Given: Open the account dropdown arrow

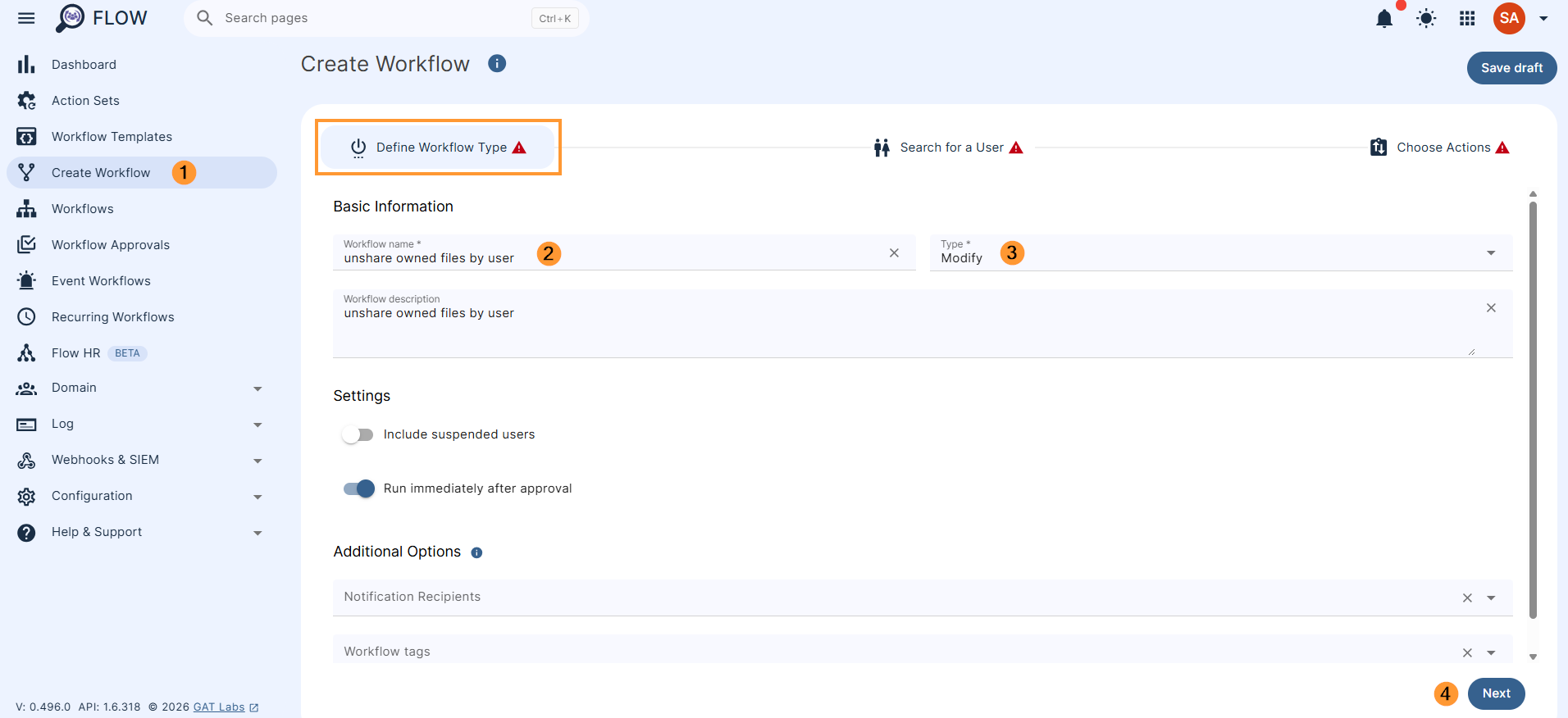Looking at the screenshot, I should pyautogui.click(x=1543, y=18).
